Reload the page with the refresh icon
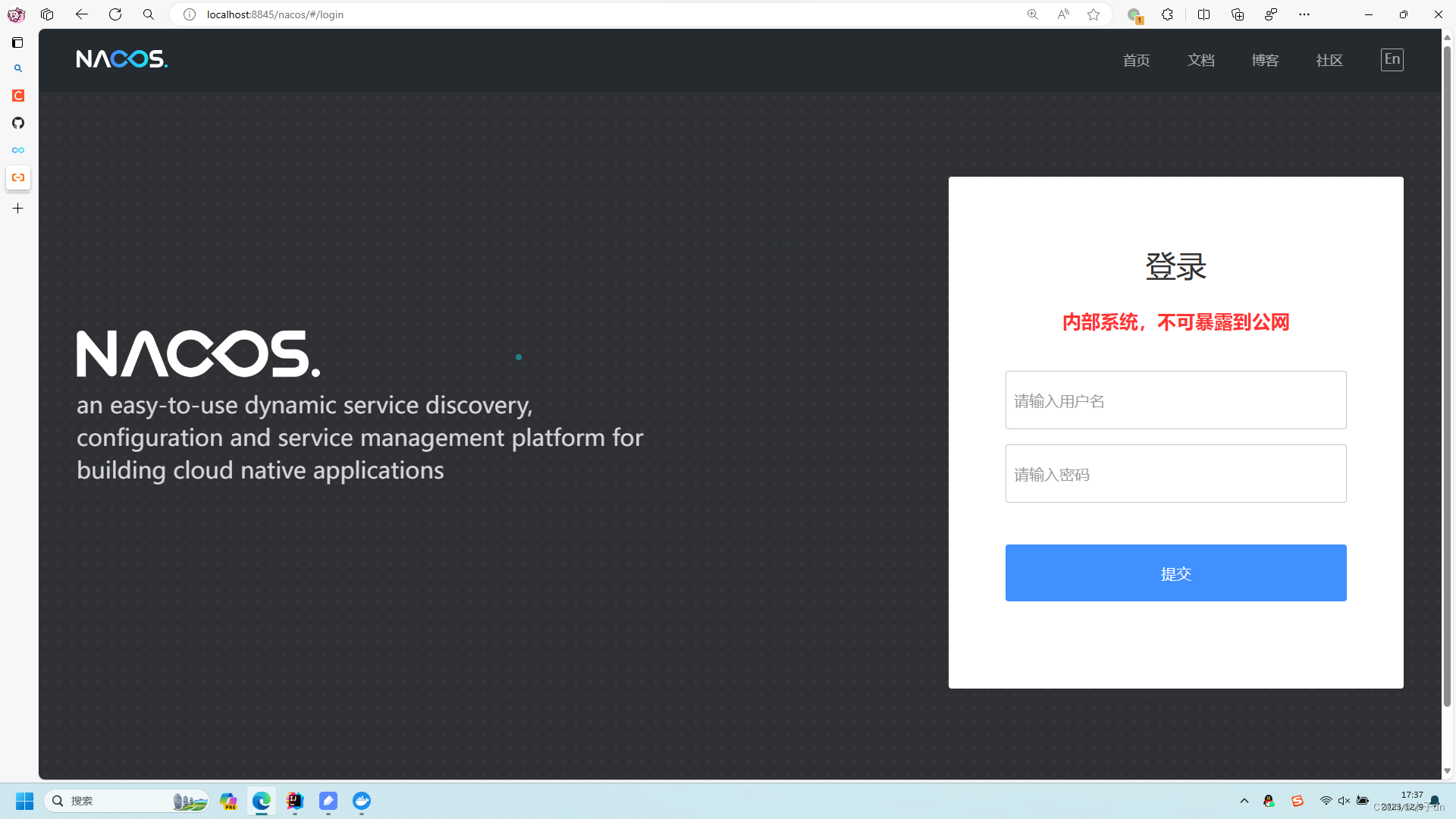 pyautogui.click(x=115, y=14)
